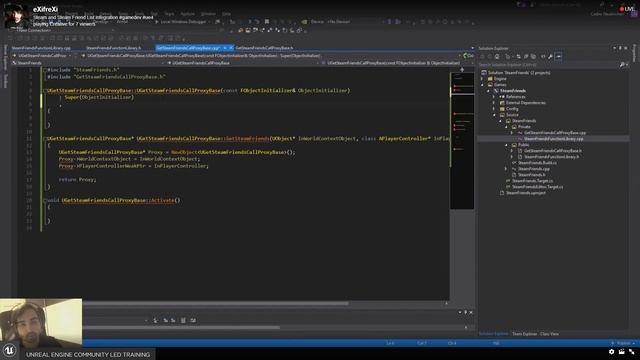
Task: Collapse the Public folder
Action: click(x=507, y=145)
